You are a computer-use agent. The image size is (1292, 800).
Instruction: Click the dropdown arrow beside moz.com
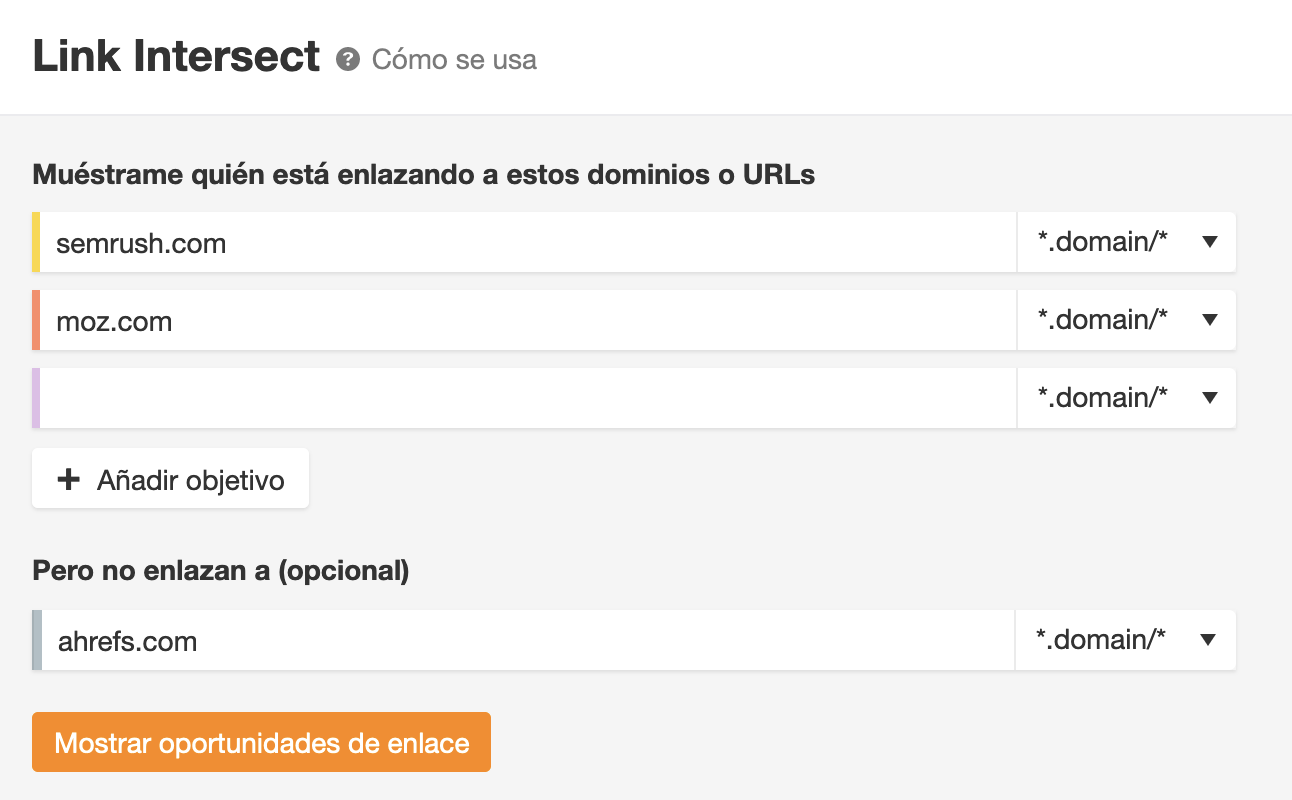(1209, 320)
